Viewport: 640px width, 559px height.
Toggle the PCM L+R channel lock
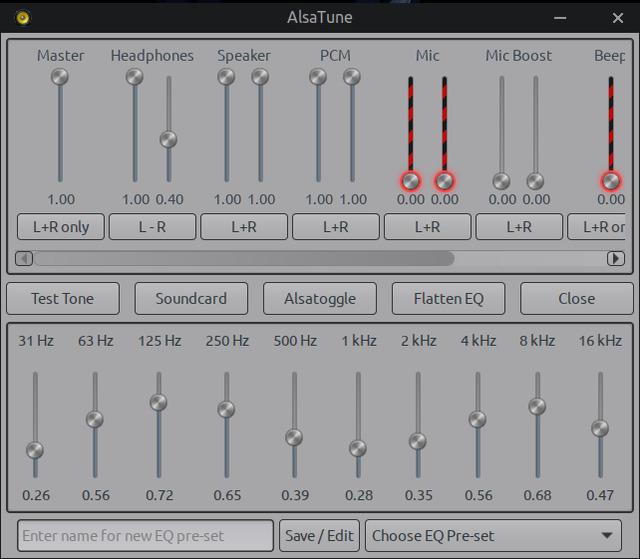pos(335,227)
